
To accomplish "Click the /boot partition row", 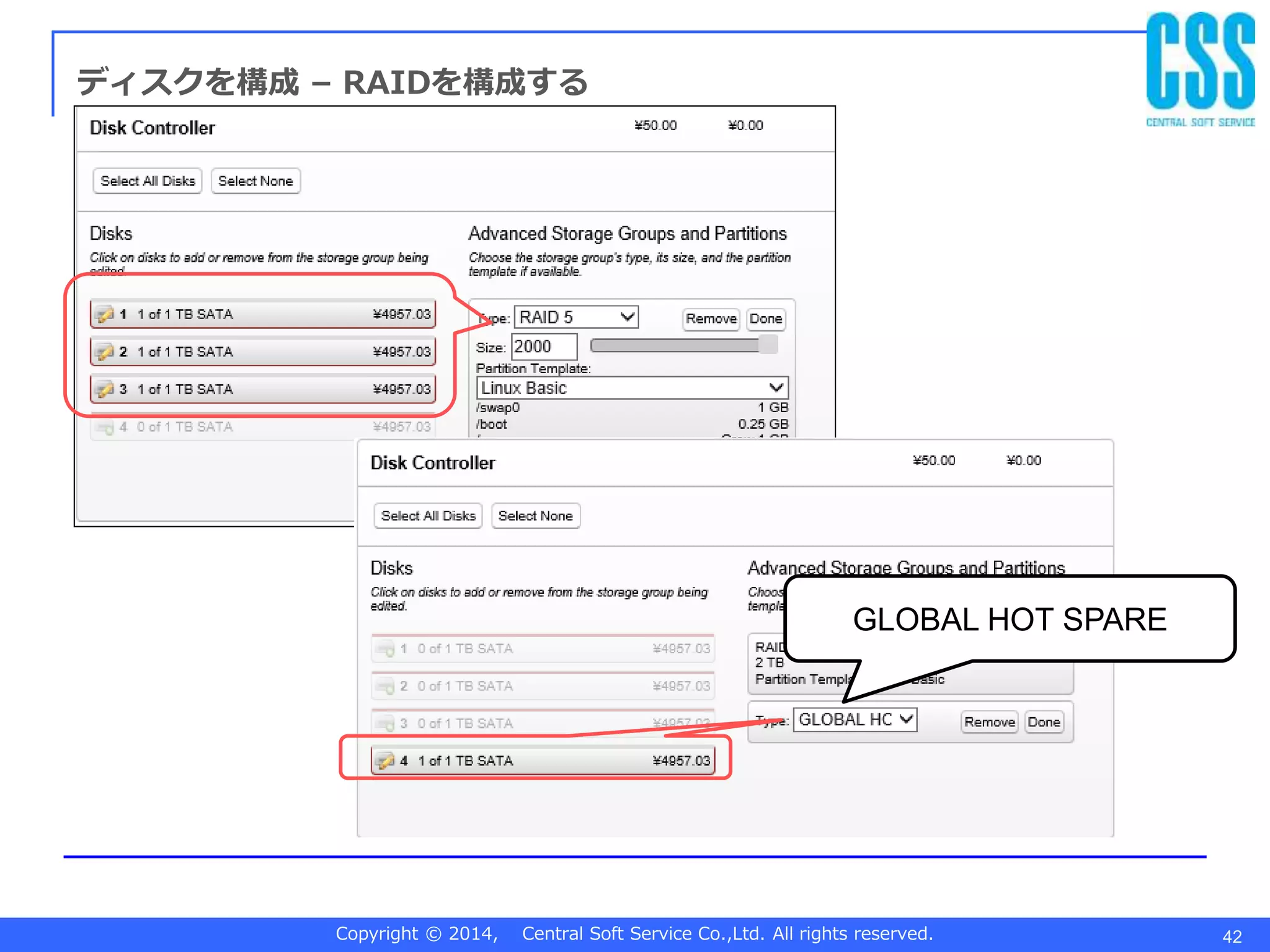I will (632, 425).
